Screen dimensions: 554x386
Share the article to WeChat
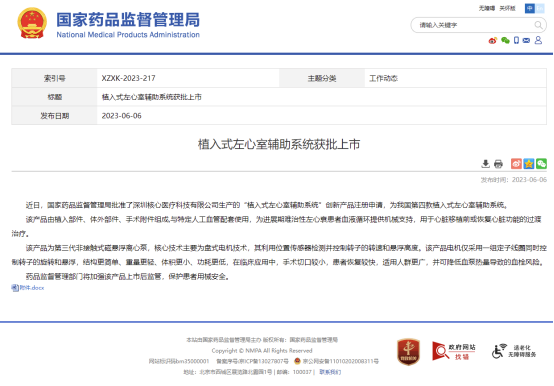(541, 164)
